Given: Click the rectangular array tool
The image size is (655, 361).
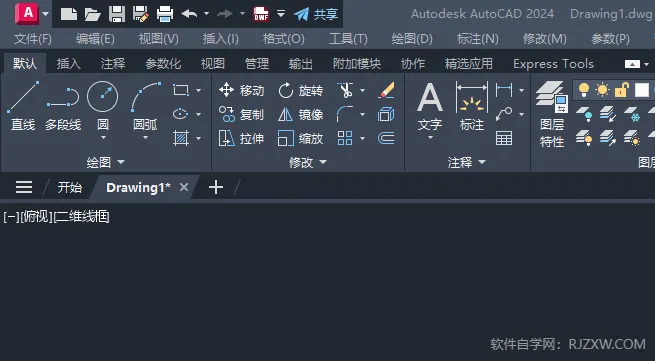Looking at the screenshot, I should pos(345,138).
